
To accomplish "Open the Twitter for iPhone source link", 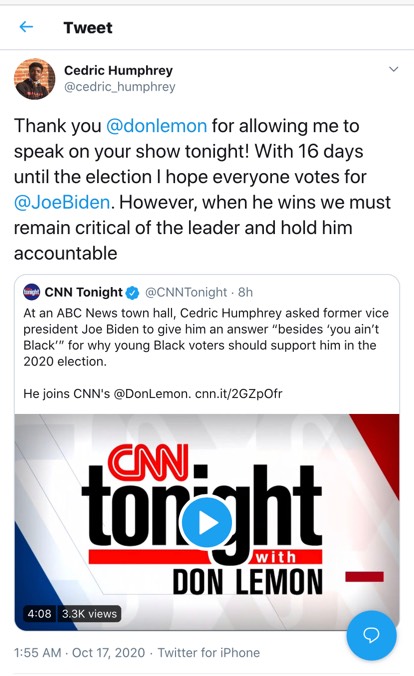I will point(209,652).
